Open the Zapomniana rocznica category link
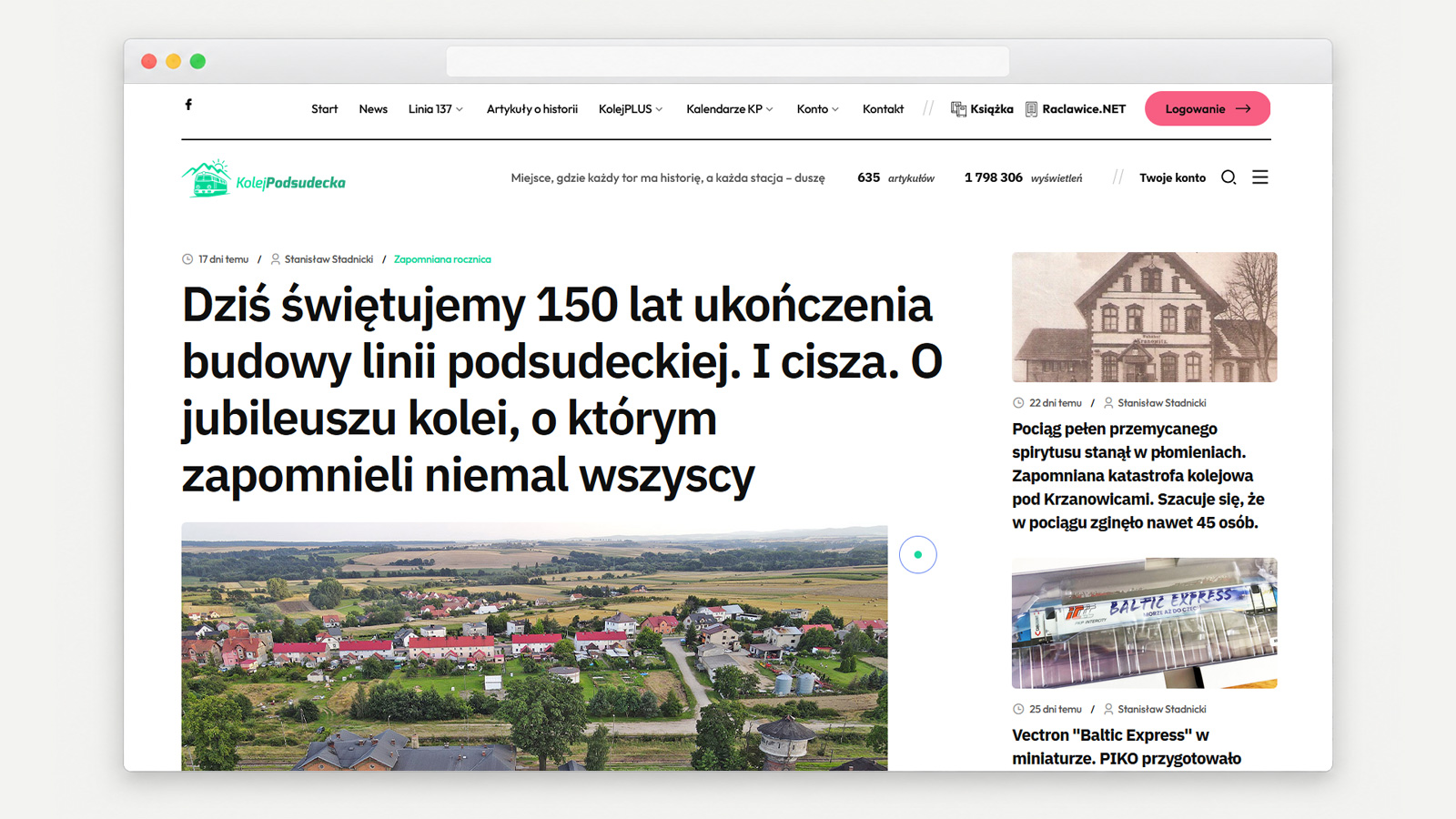1456x819 pixels. click(x=442, y=259)
